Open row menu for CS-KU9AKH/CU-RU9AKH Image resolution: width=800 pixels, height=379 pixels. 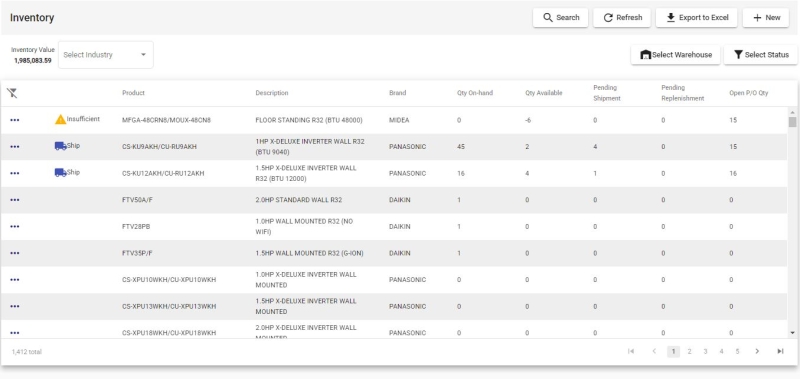pyautogui.click(x=15, y=147)
